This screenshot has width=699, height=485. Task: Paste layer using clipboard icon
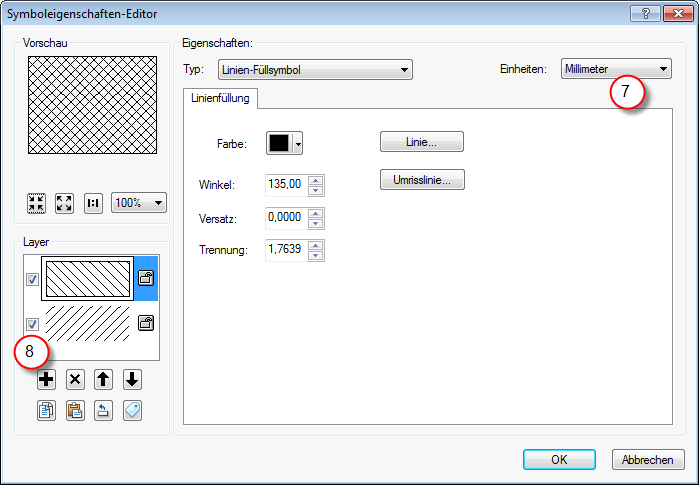(x=75, y=410)
